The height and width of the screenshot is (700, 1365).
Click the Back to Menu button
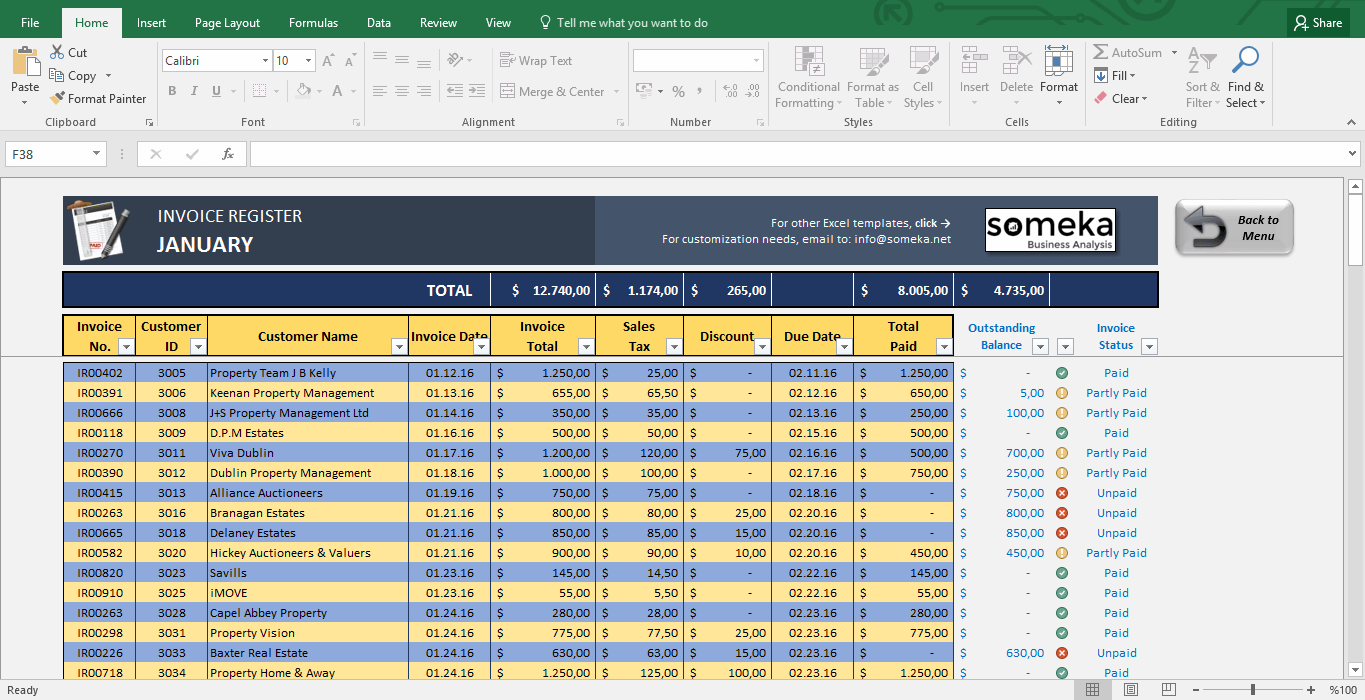coord(1233,227)
